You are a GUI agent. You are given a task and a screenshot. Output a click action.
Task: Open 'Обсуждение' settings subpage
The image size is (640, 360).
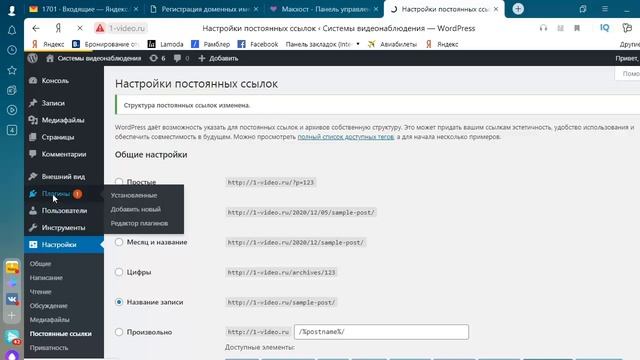pyautogui.click(x=49, y=306)
